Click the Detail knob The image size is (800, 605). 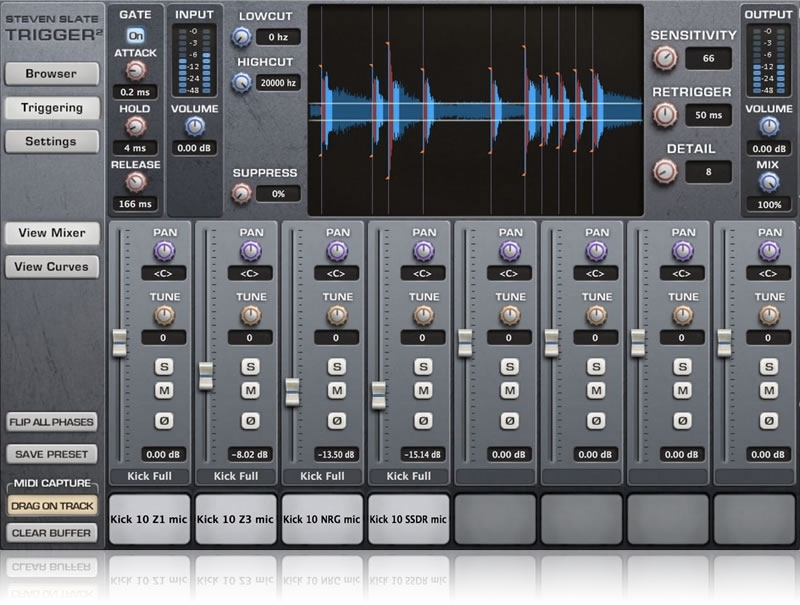pos(665,171)
